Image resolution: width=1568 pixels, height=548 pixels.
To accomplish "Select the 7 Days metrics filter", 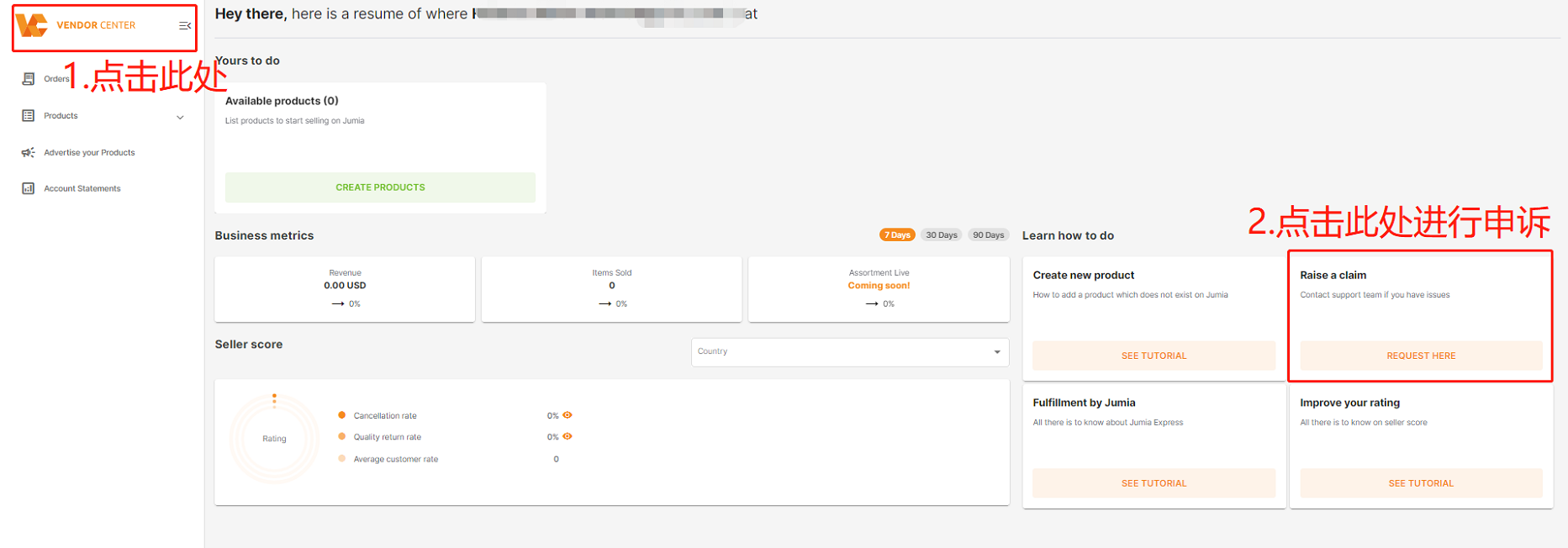I will [x=897, y=235].
